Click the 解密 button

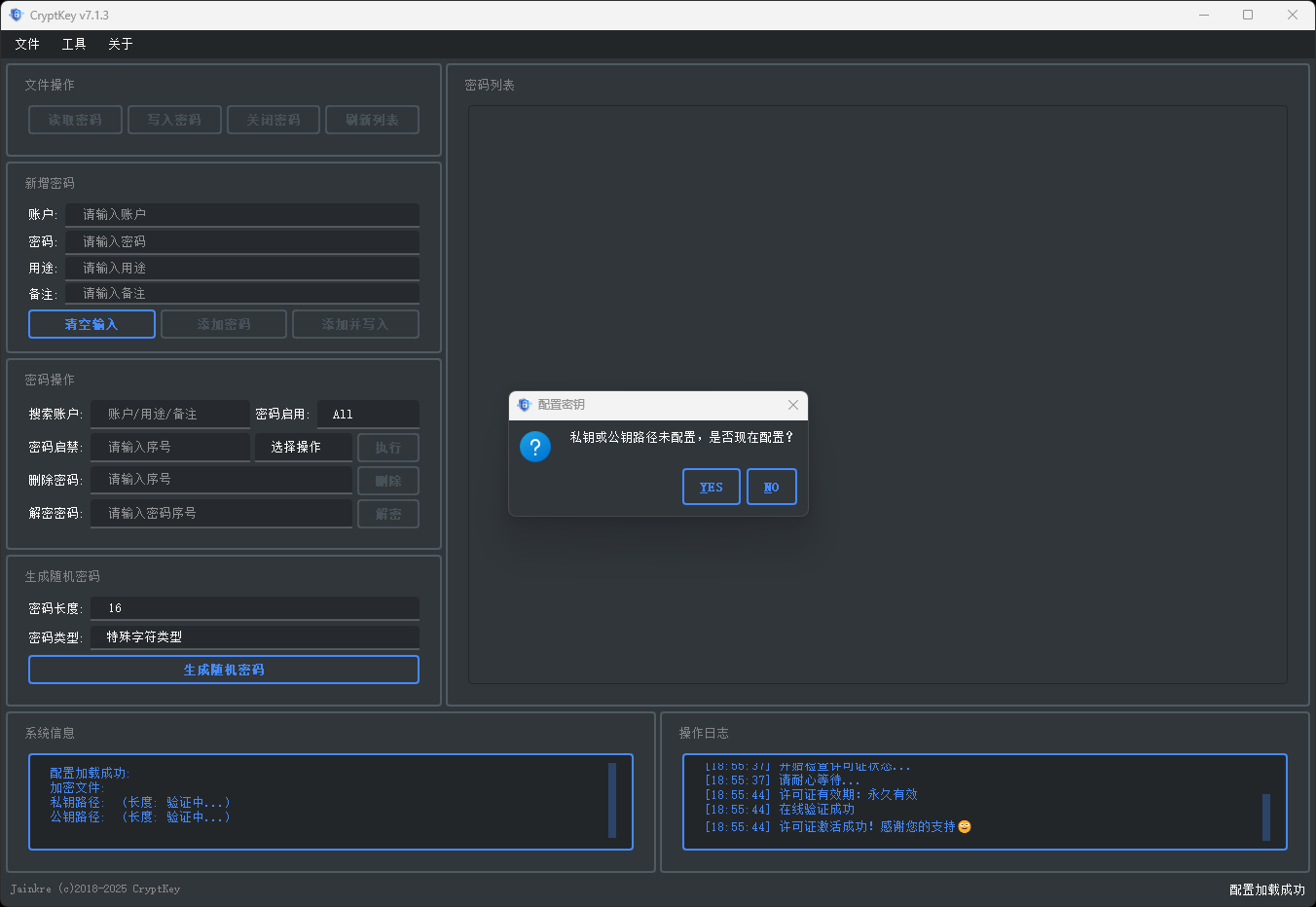388,514
